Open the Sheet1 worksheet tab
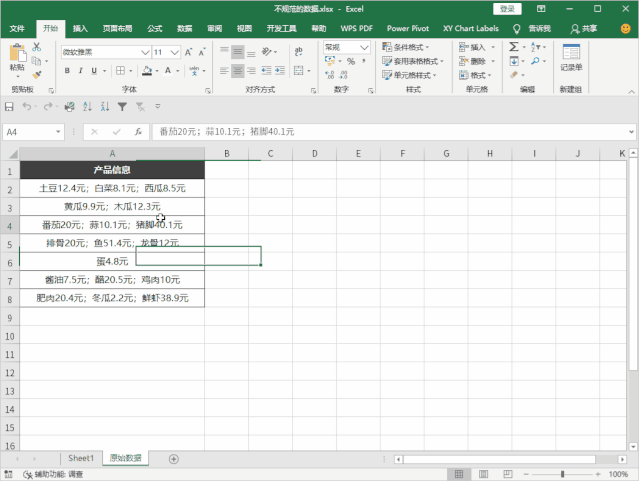 pyautogui.click(x=81, y=458)
